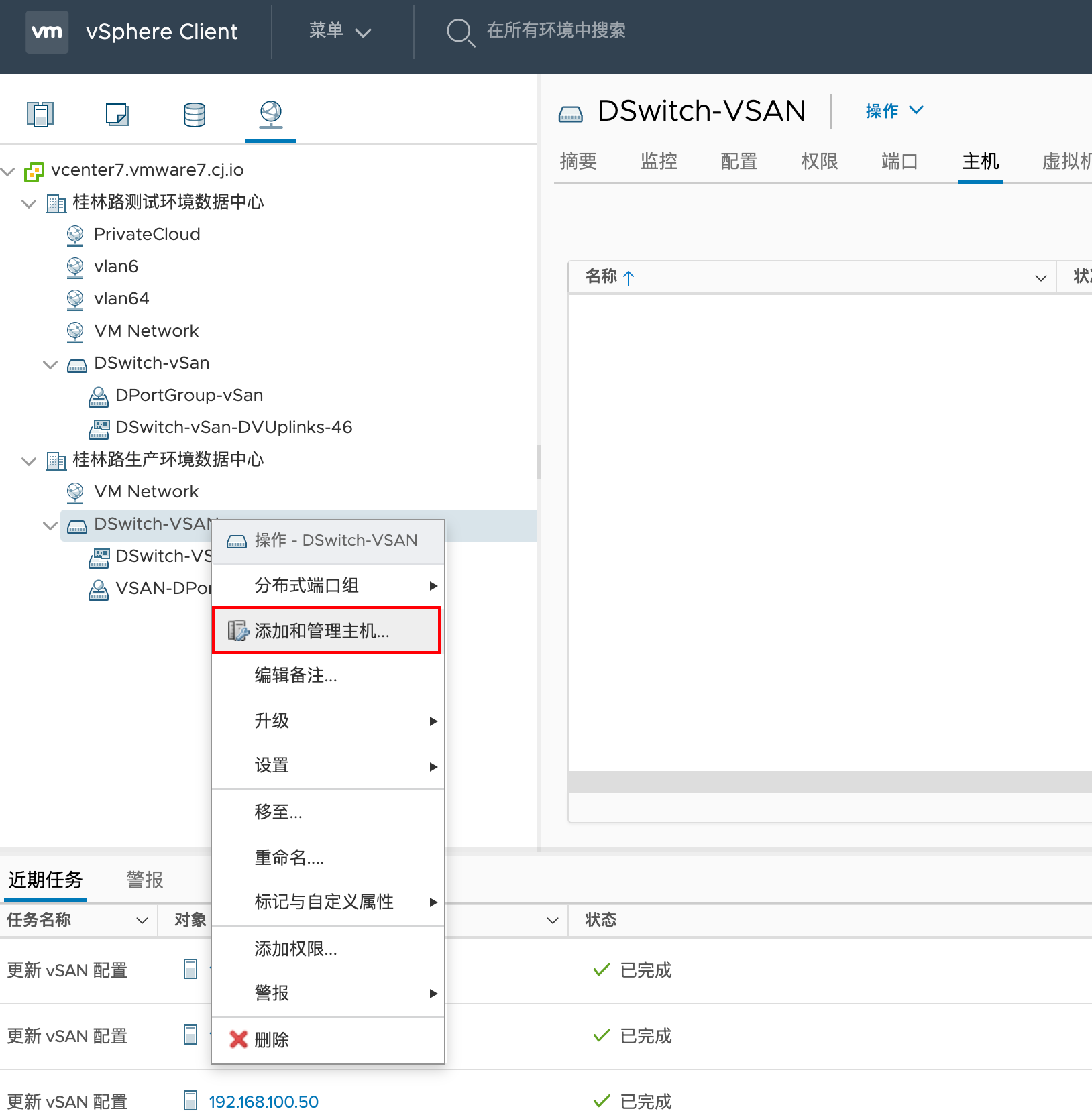Open the 警报 submenu in the context menu
This screenshot has width=1092, height=1113.
coord(327,993)
